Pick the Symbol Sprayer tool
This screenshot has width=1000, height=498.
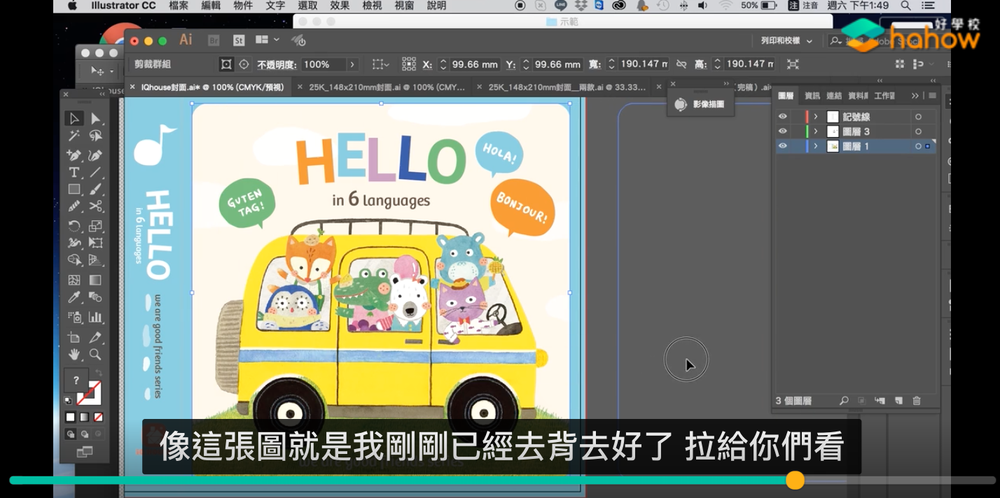(74, 317)
